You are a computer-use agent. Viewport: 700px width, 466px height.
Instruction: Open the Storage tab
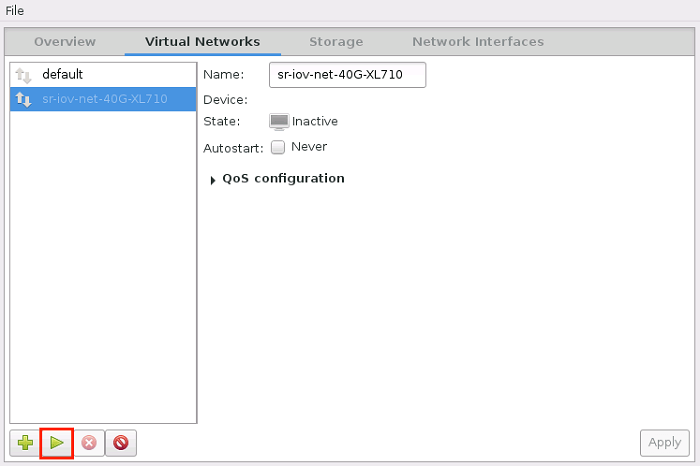[336, 42]
